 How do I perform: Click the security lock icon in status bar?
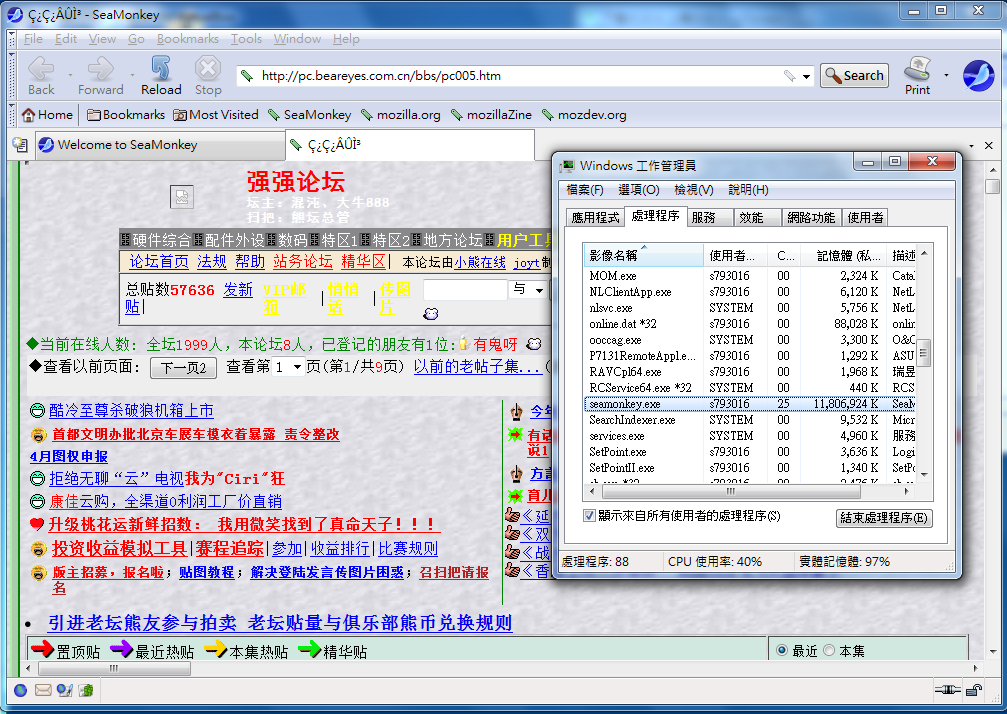(x=974, y=690)
